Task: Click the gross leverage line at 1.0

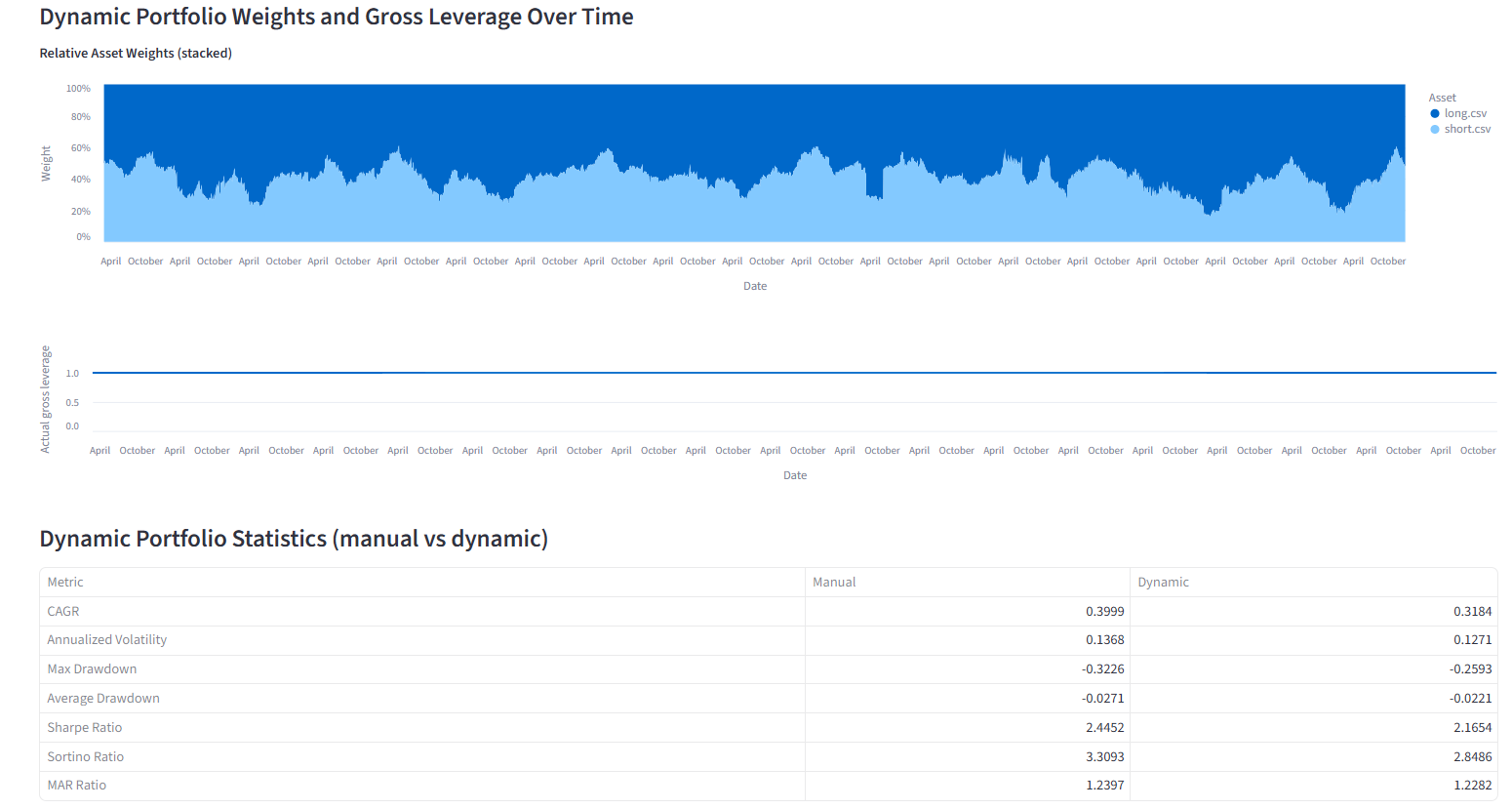Action: click(794, 373)
